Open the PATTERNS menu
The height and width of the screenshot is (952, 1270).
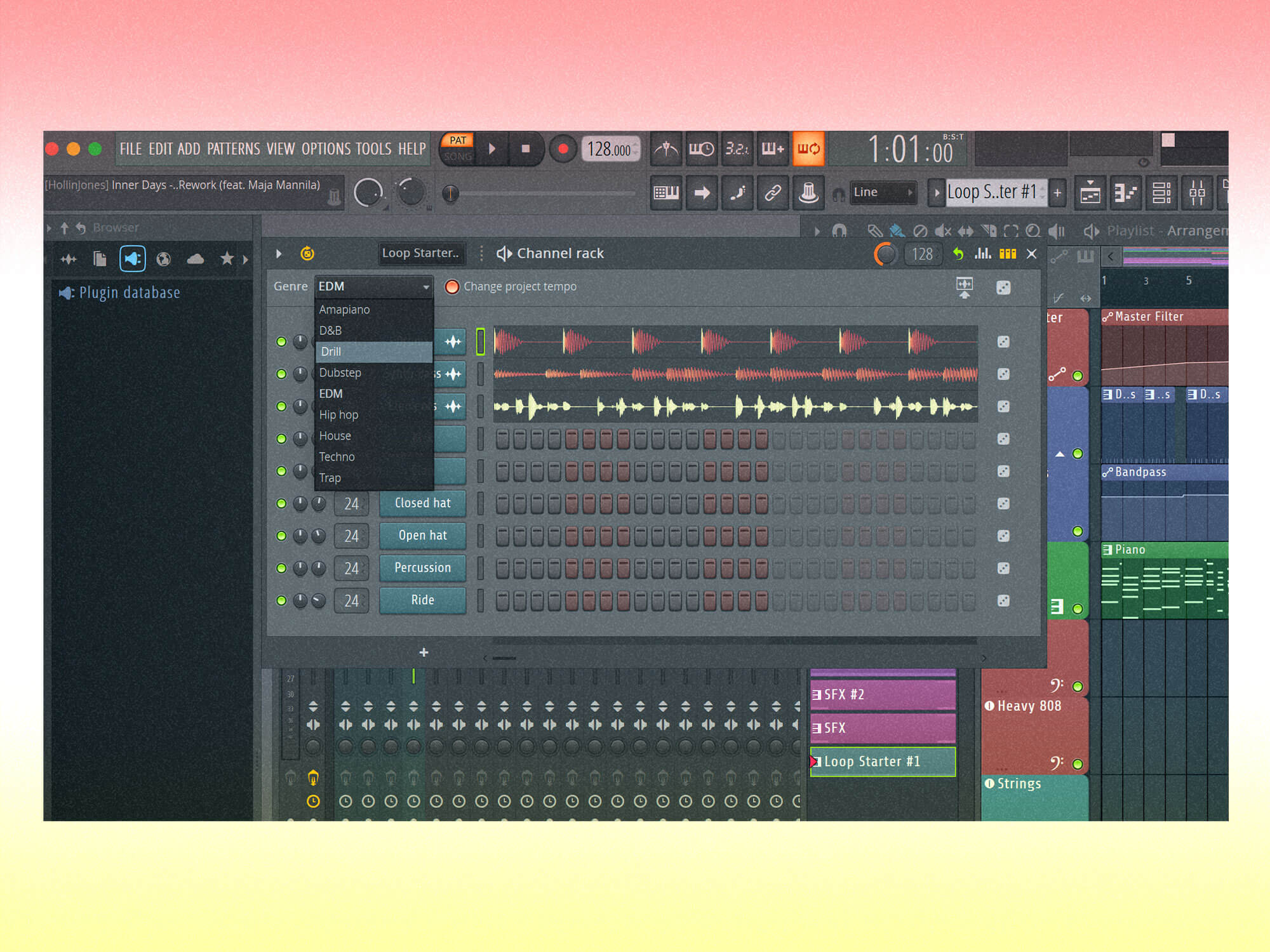click(x=233, y=149)
